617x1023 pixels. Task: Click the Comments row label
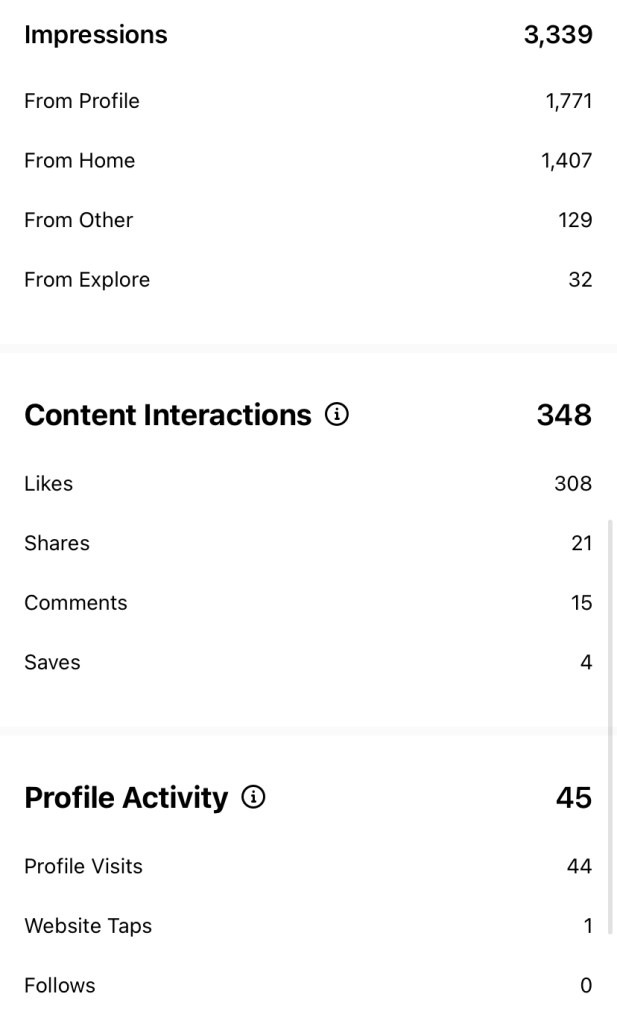tap(76, 603)
